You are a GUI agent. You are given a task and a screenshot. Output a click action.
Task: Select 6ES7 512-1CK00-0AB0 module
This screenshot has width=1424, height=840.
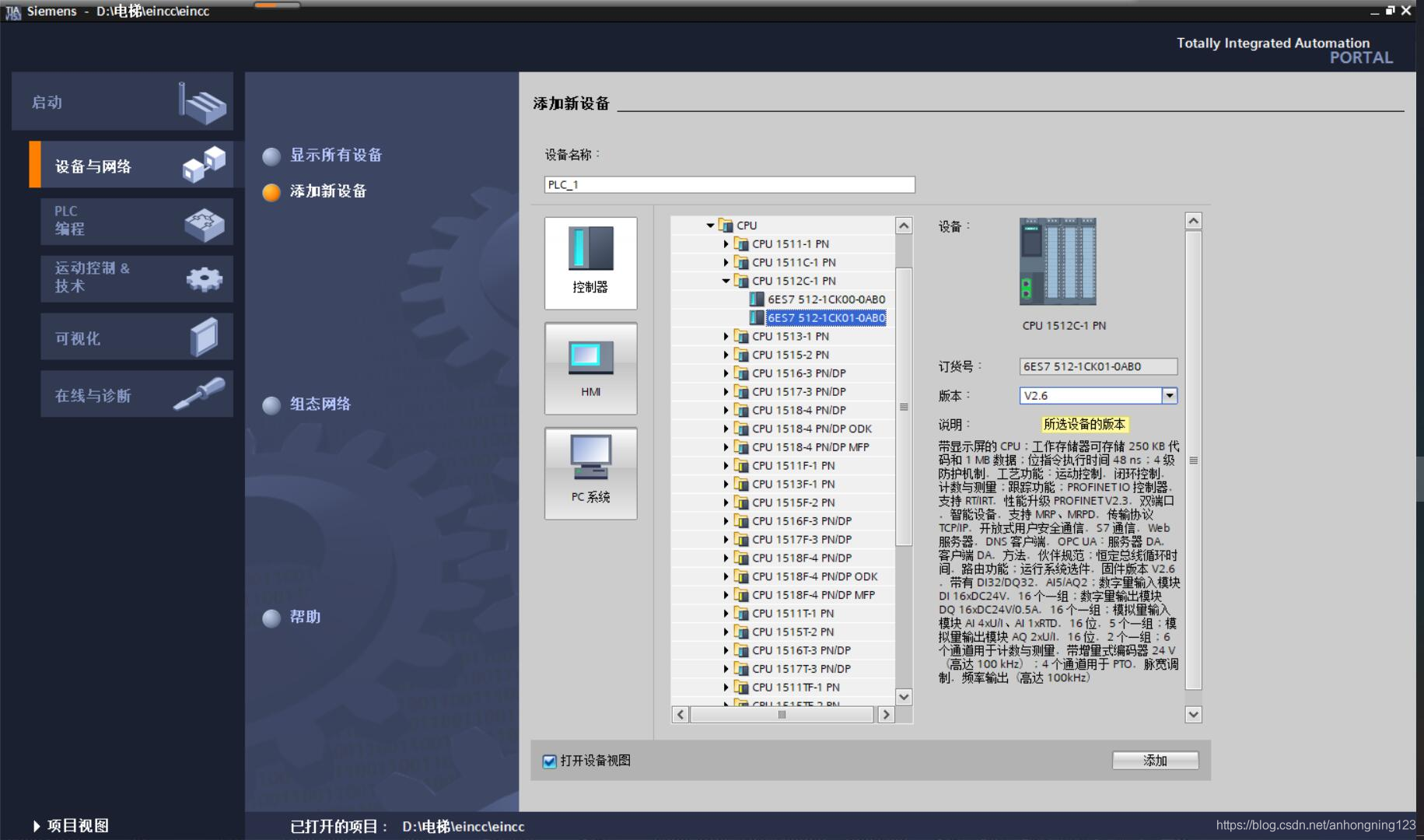tap(826, 299)
